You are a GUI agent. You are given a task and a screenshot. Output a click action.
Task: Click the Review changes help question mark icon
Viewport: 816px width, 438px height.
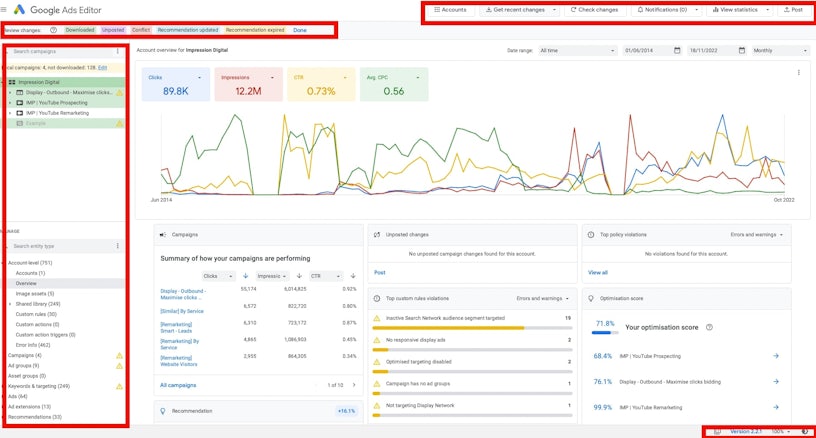click(x=53, y=30)
